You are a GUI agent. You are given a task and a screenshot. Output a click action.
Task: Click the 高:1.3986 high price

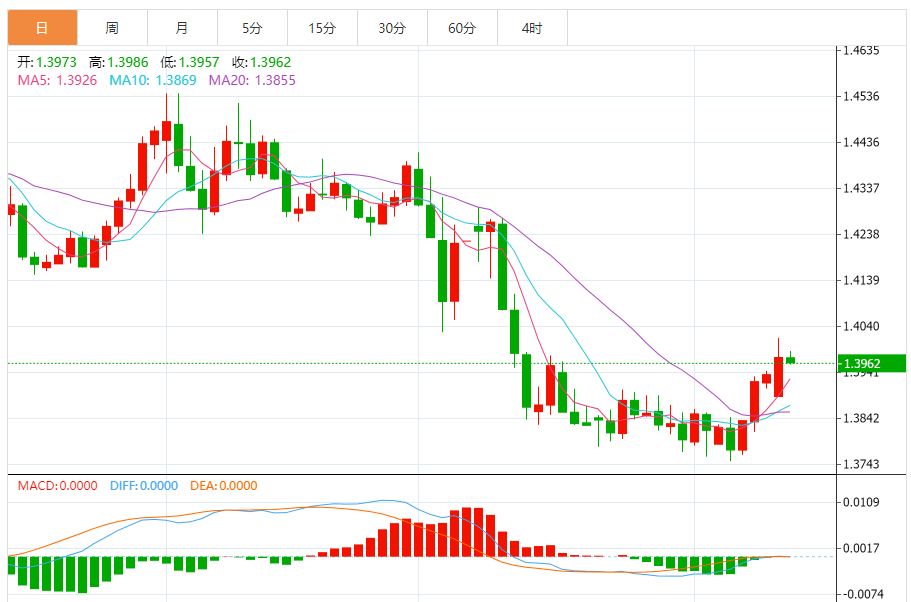[119, 62]
